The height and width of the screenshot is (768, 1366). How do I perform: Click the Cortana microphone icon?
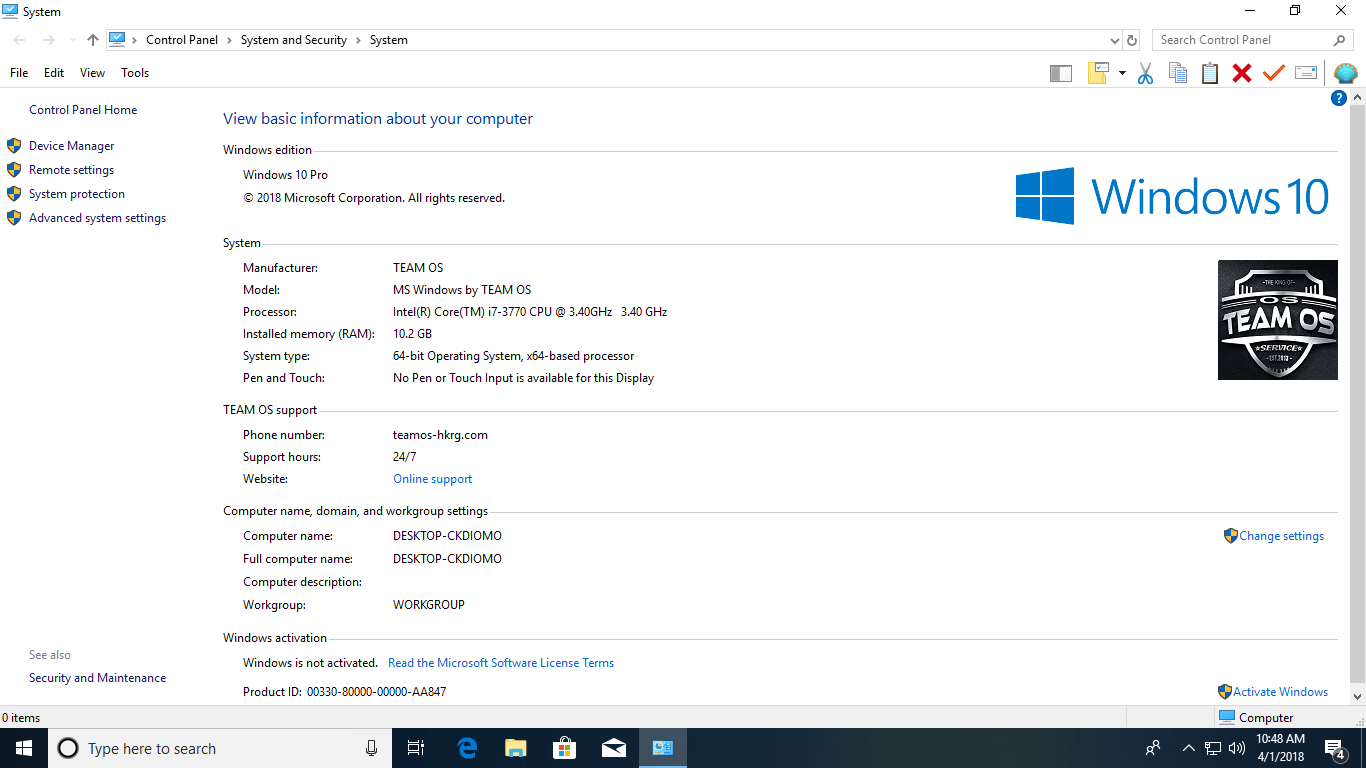371,748
